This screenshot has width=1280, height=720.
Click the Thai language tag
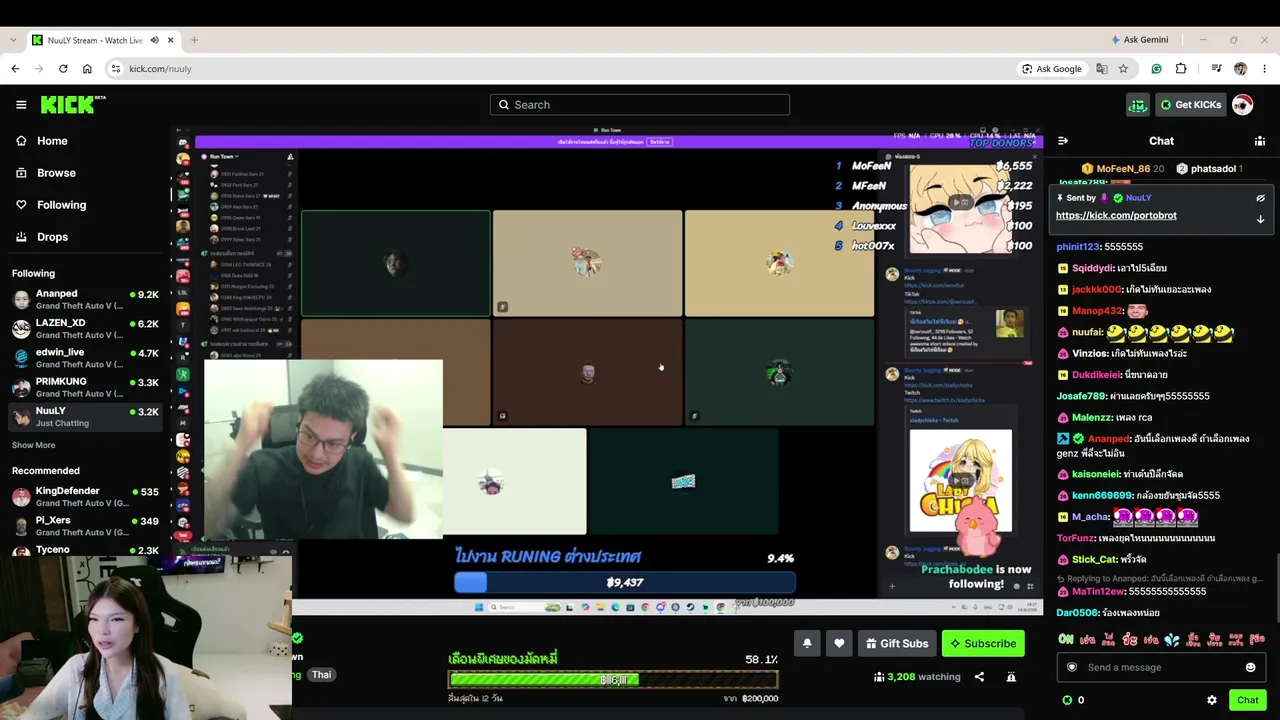(321, 675)
